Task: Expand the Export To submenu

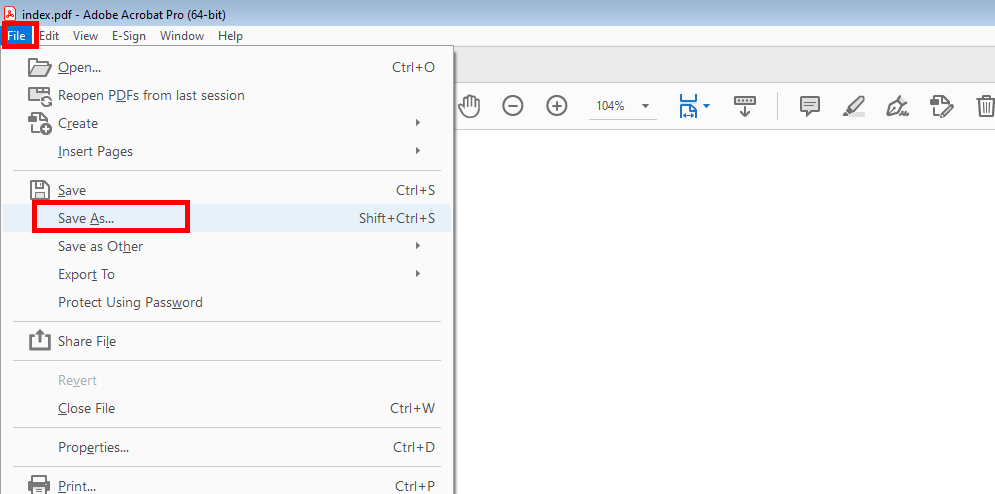Action: point(227,274)
